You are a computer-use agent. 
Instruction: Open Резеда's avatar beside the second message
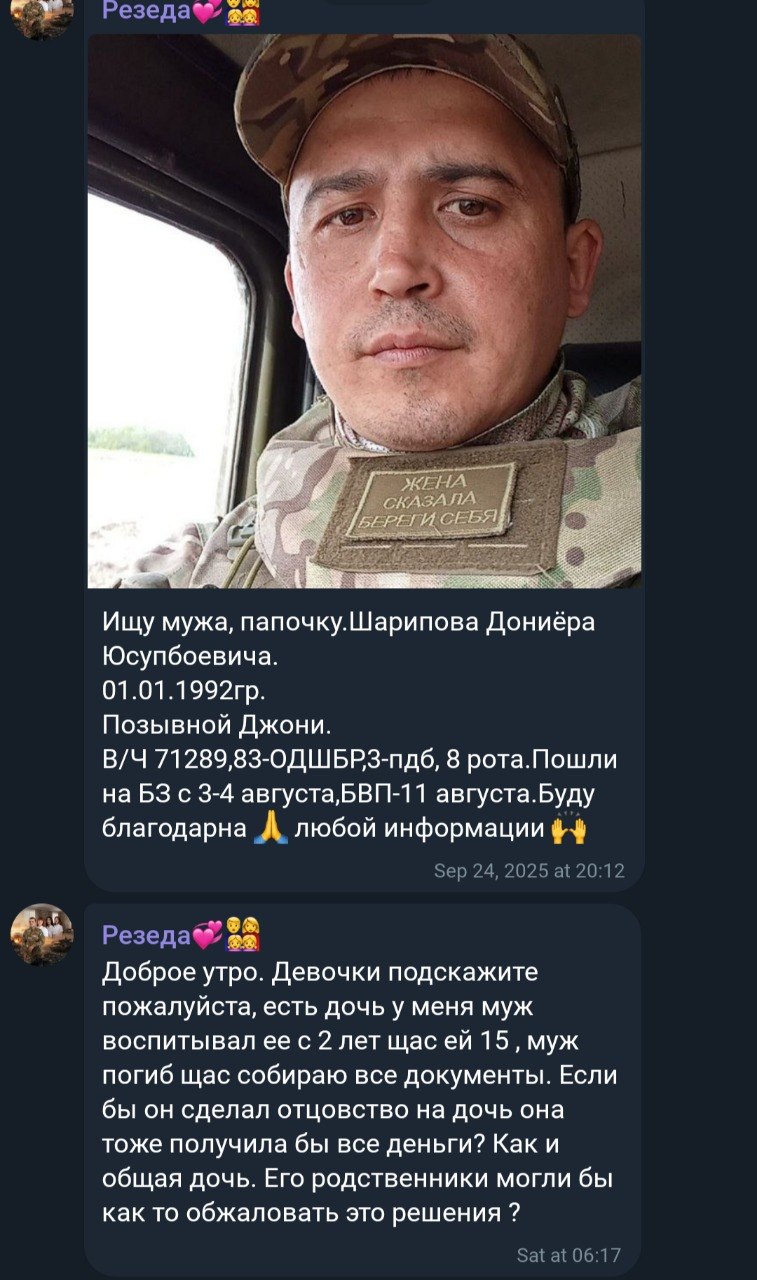42,935
